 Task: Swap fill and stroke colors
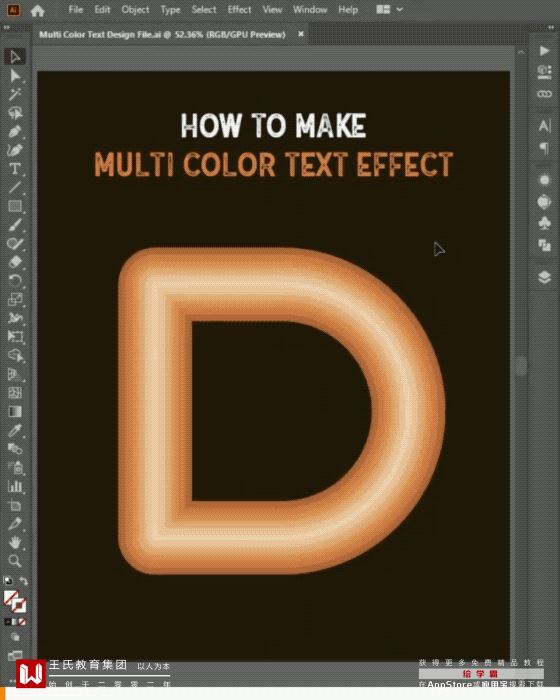pos(23,581)
